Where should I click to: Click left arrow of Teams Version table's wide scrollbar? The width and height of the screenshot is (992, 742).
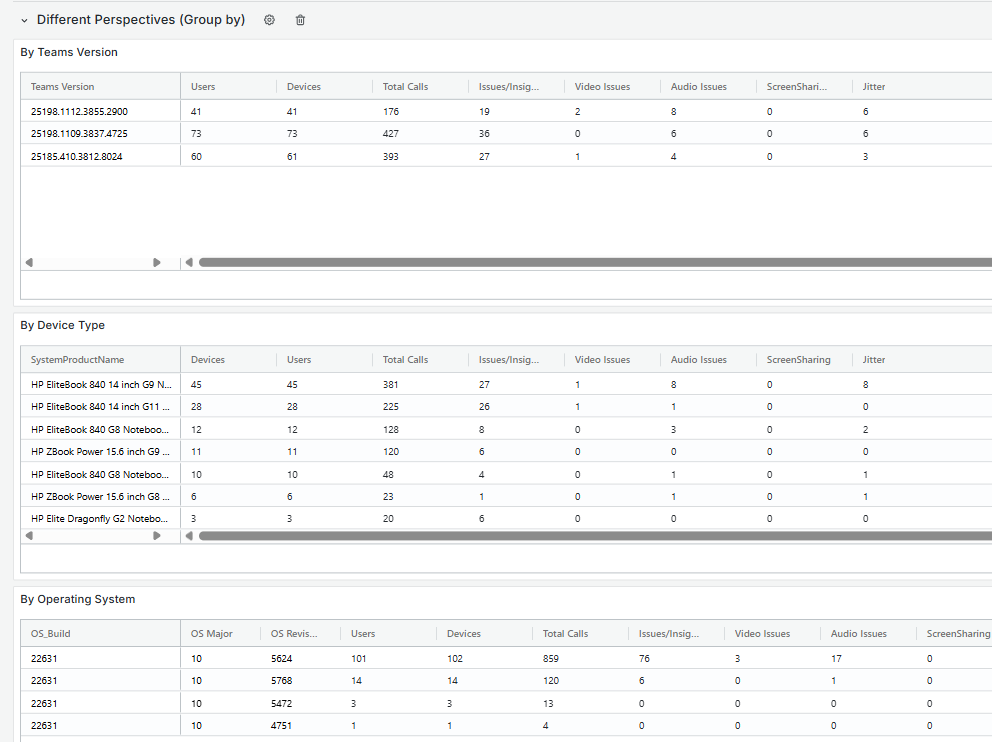189,263
